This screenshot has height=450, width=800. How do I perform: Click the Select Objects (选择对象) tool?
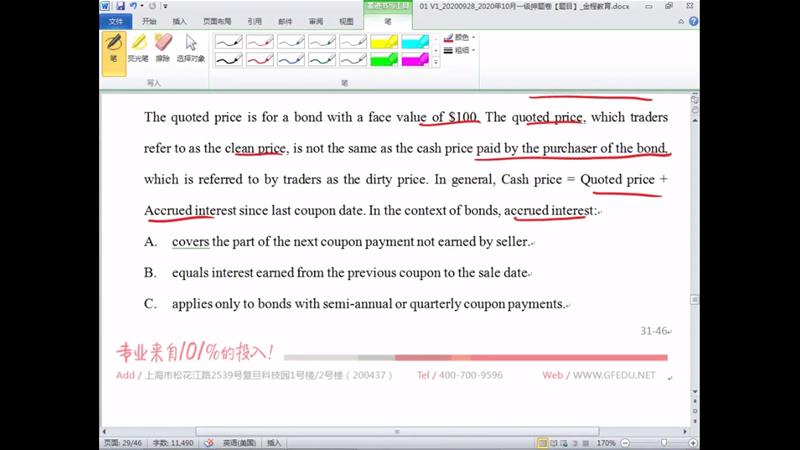191,47
